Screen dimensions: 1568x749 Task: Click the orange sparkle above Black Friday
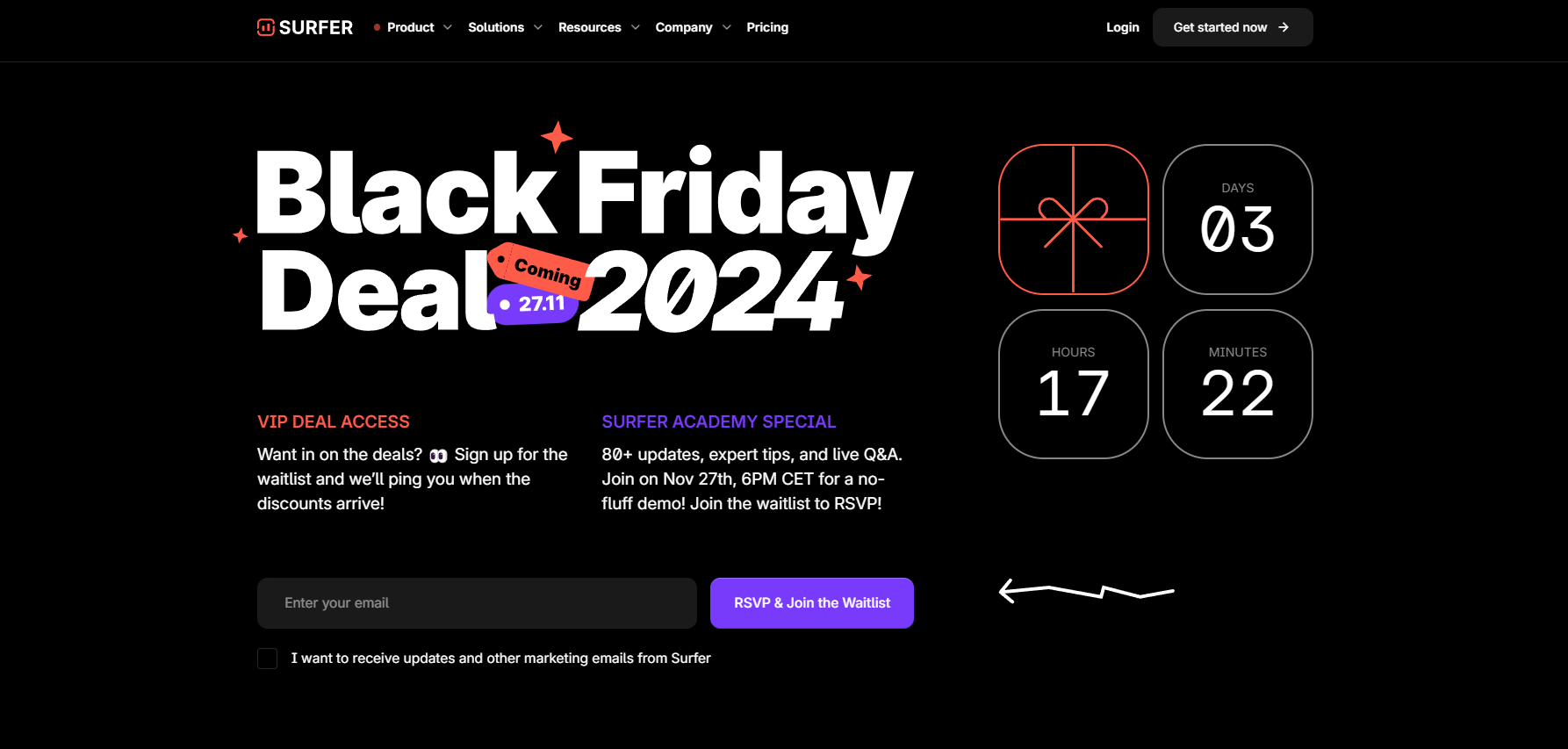click(557, 137)
